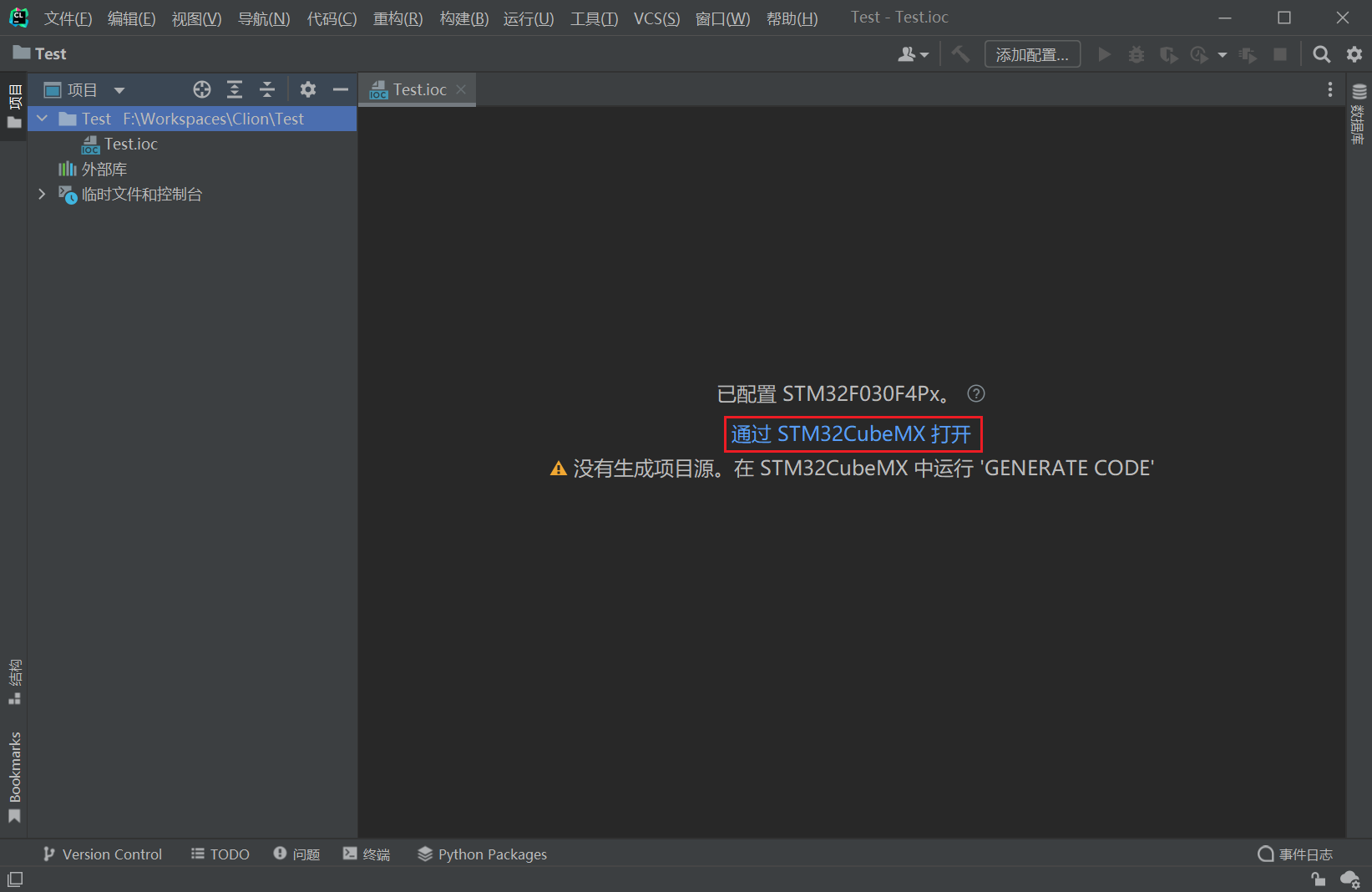
Task: Minimize the CLion window
Action: [1225, 18]
